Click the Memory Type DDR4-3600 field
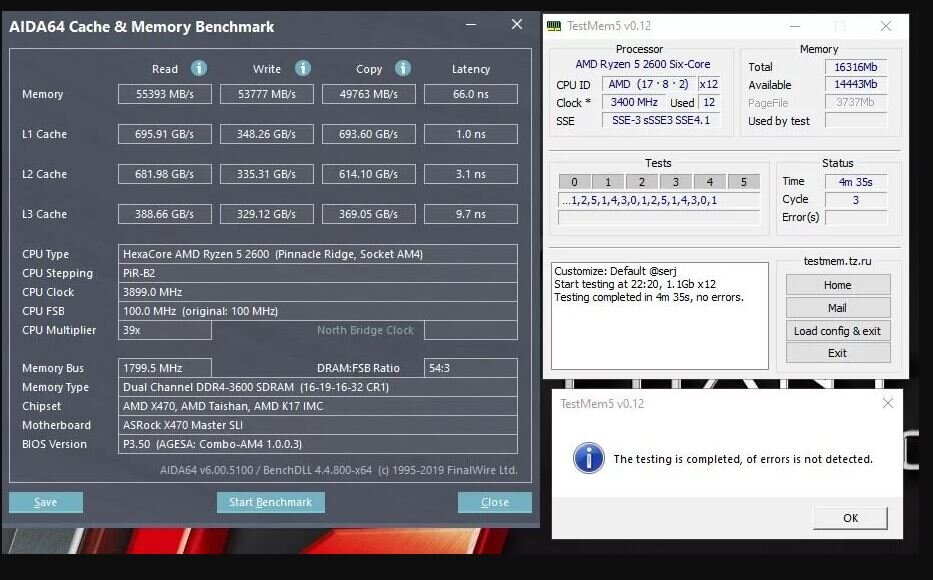The width and height of the screenshot is (933, 580). tap(318, 387)
